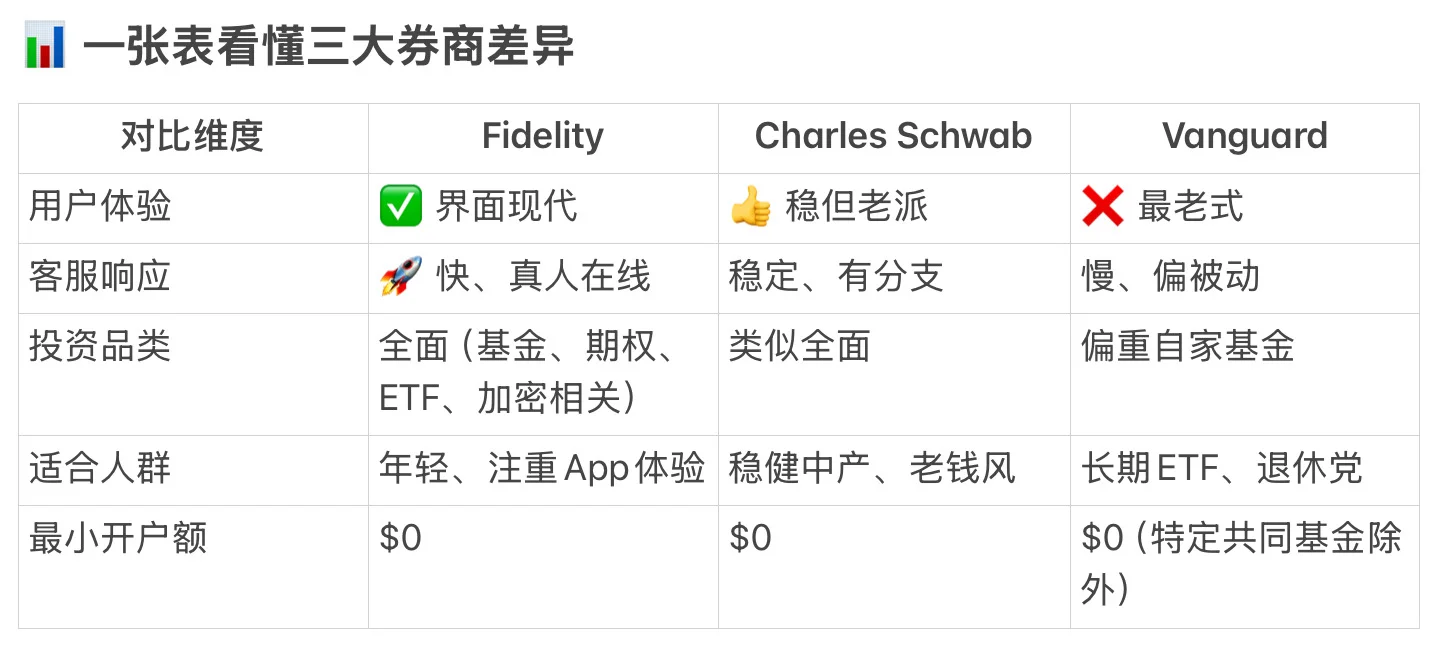
Task: Click the rocket emoji in the Fidelity row
Action: coord(400,277)
